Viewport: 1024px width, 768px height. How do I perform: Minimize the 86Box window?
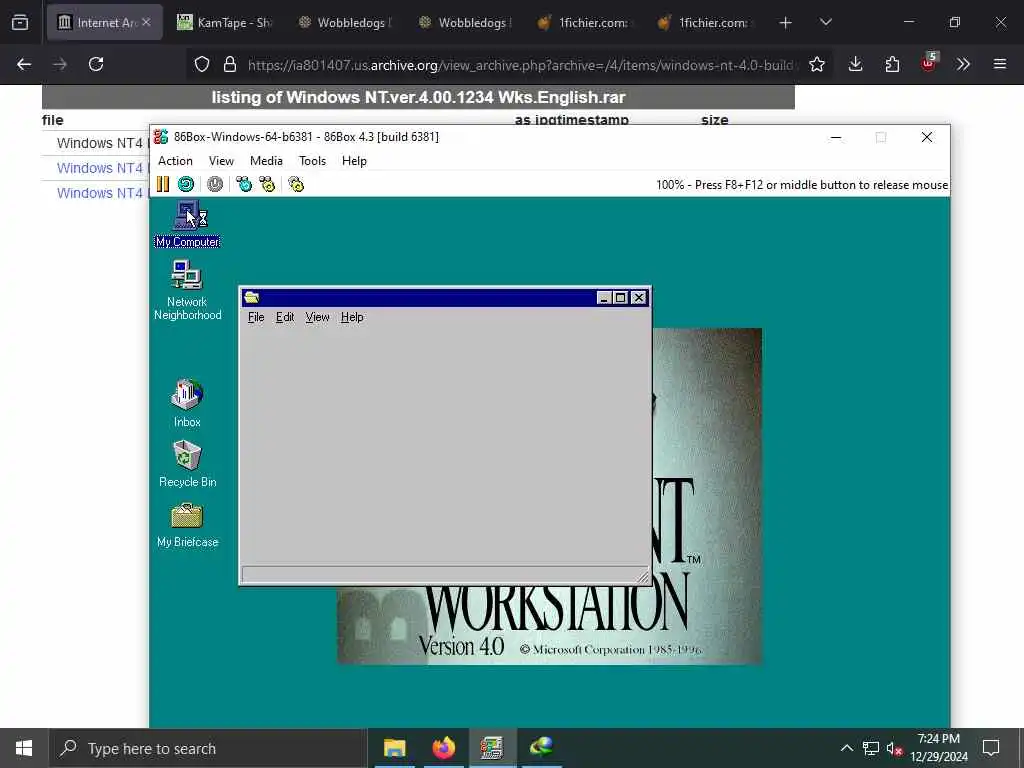(x=835, y=137)
